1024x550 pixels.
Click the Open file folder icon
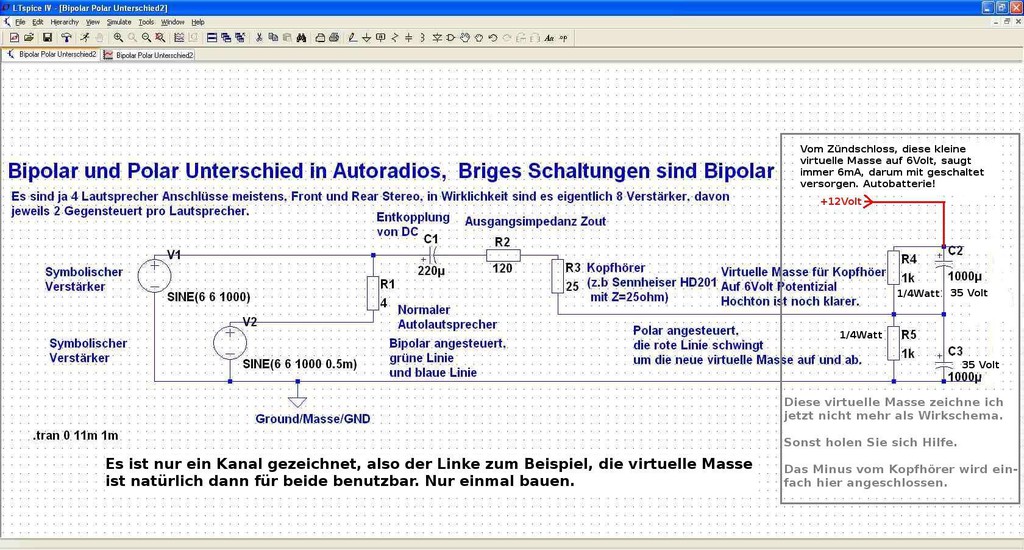[x=29, y=38]
